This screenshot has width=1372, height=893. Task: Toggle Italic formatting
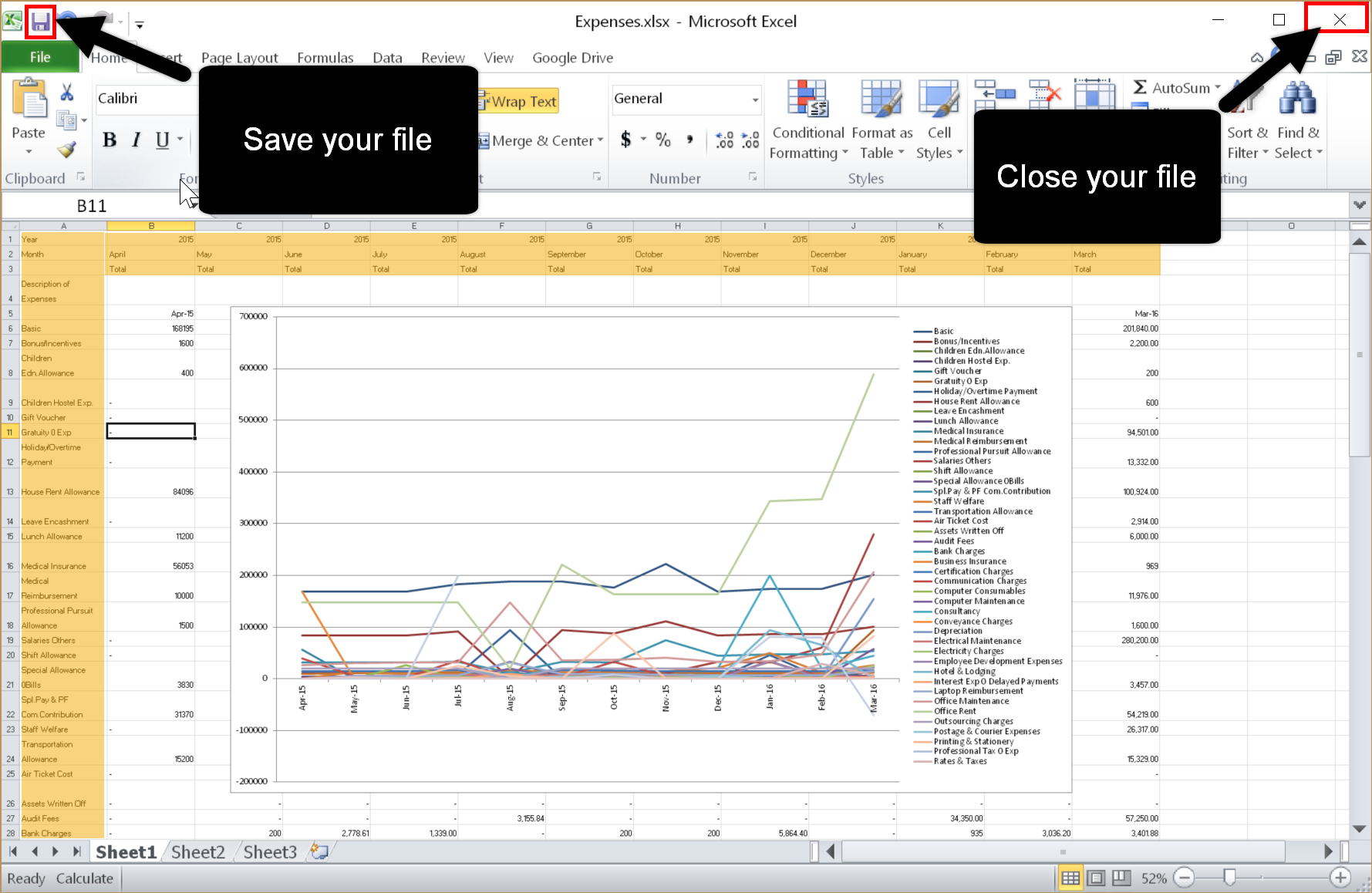137,140
